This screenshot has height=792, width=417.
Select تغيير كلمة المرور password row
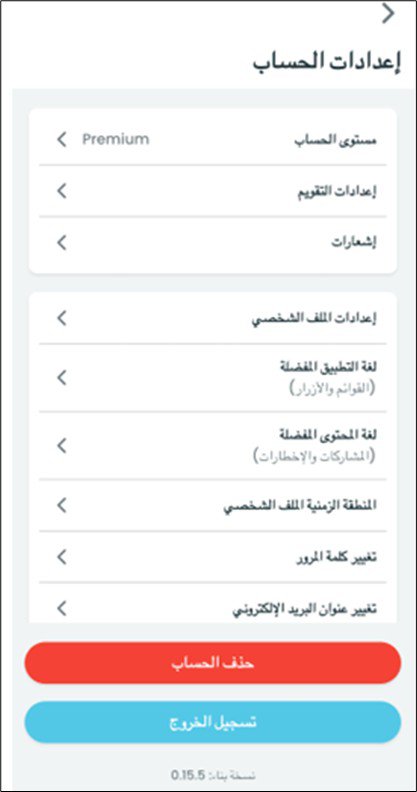pyautogui.click(x=213, y=557)
